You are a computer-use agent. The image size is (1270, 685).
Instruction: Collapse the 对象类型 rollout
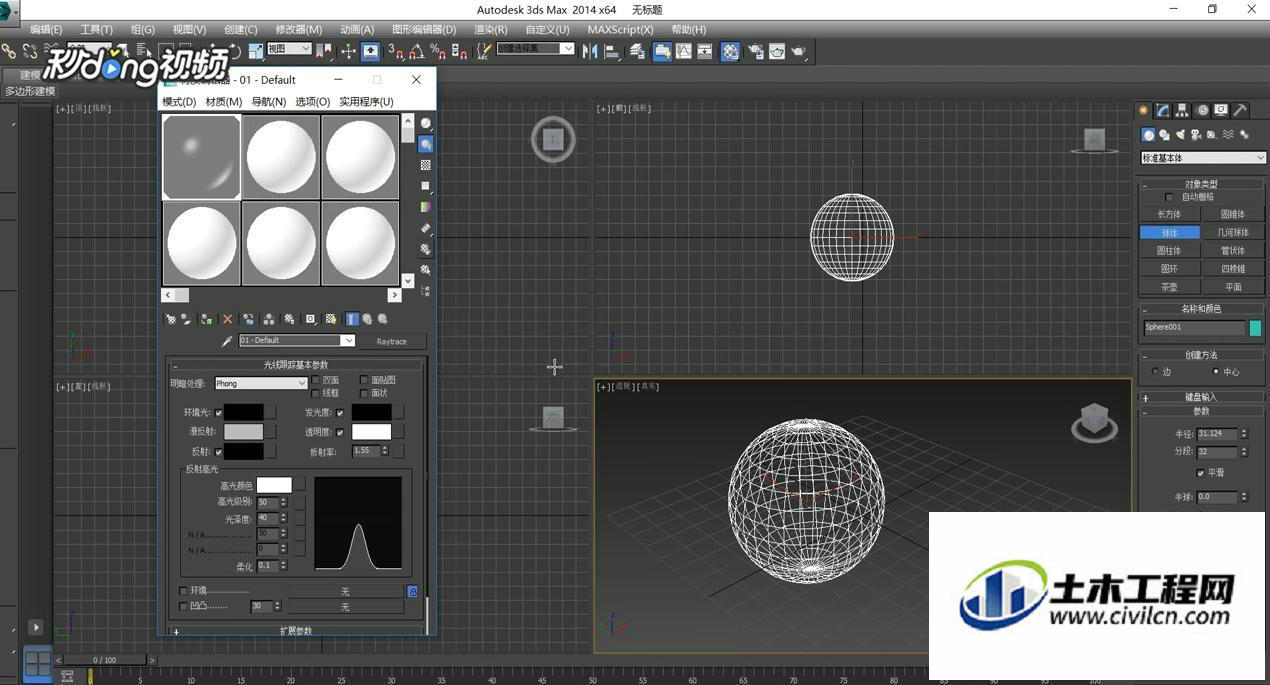point(1201,184)
